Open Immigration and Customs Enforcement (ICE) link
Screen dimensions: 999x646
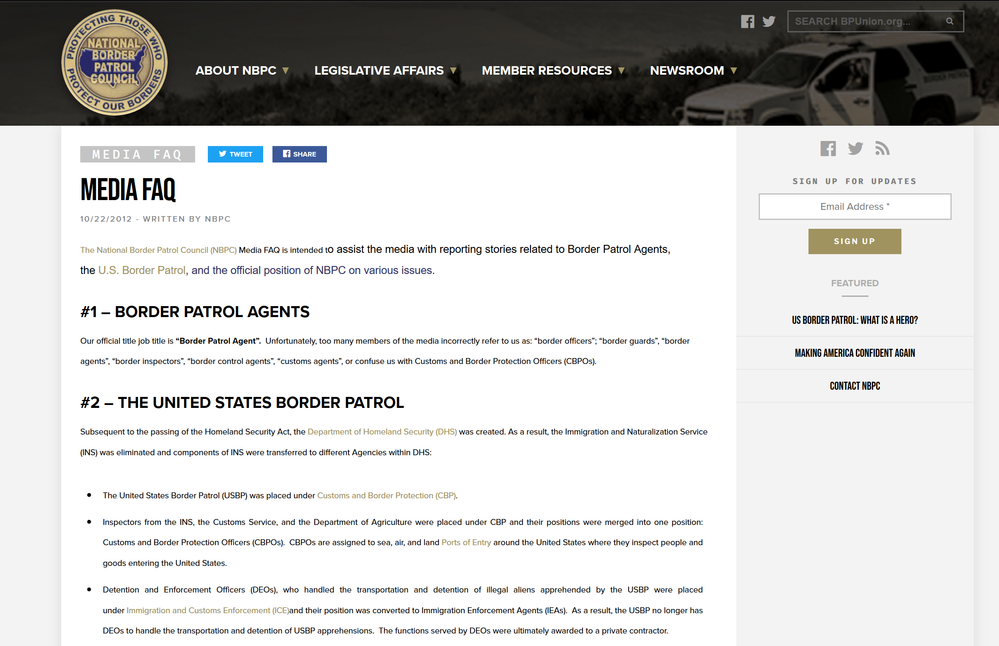208,610
